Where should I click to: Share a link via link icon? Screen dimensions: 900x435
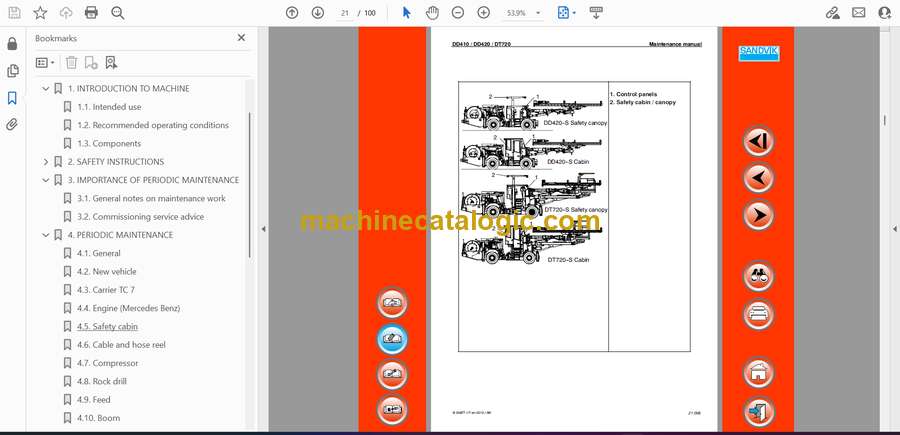(832, 13)
